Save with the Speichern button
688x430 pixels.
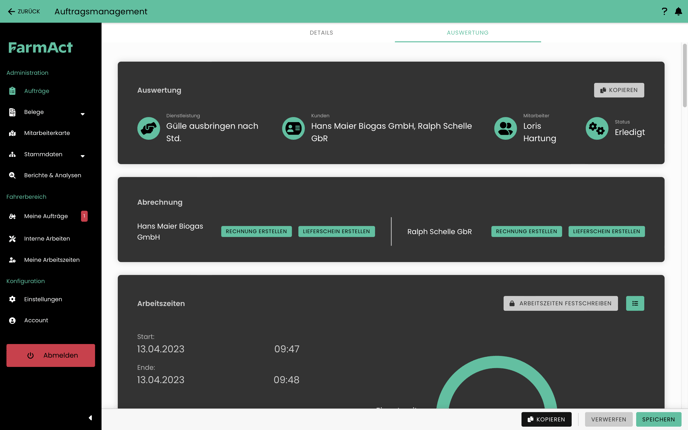[659, 419]
